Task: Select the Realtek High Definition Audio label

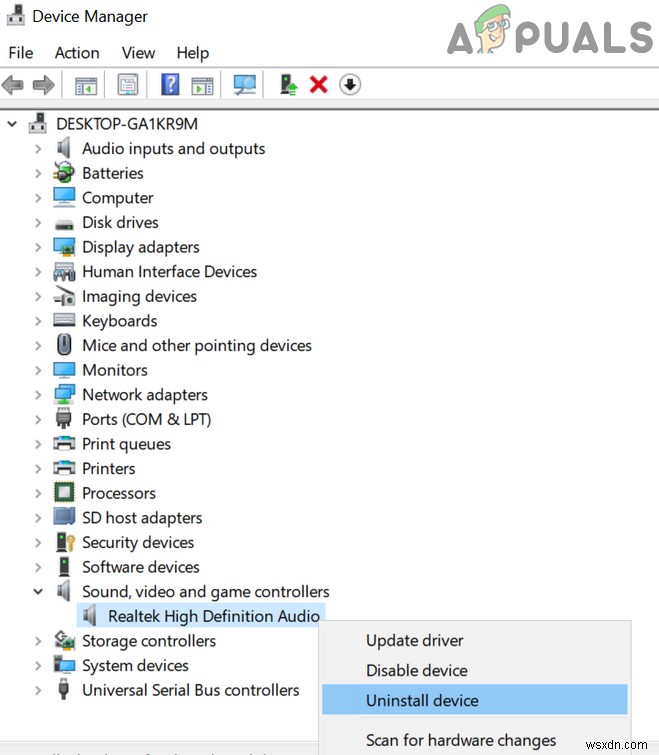Action: point(214,616)
